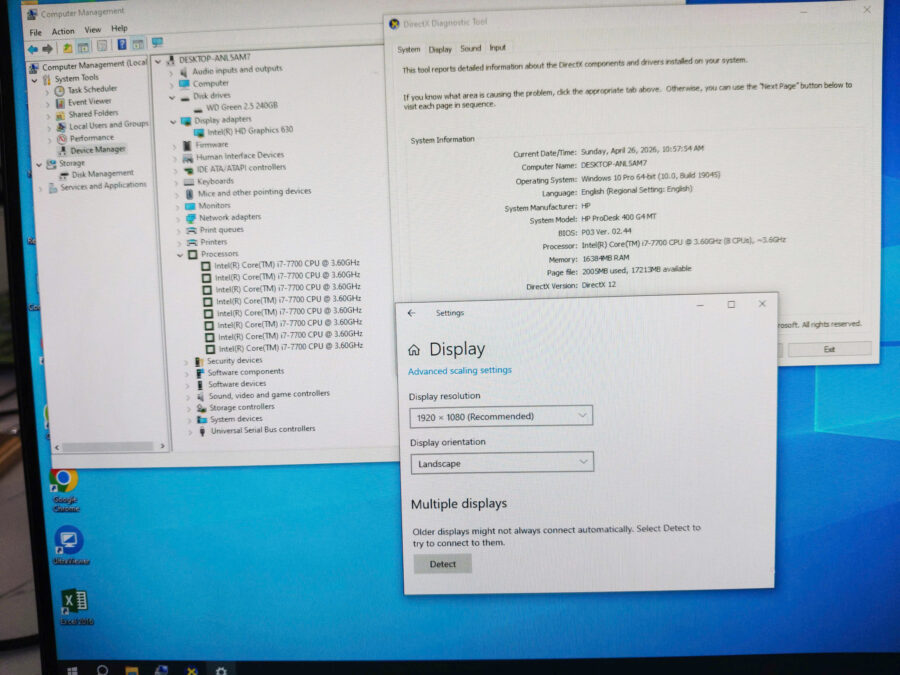Image resolution: width=900 pixels, height=675 pixels.
Task: Expand the Services and Applications node
Action: pyautogui.click(x=40, y=189)
